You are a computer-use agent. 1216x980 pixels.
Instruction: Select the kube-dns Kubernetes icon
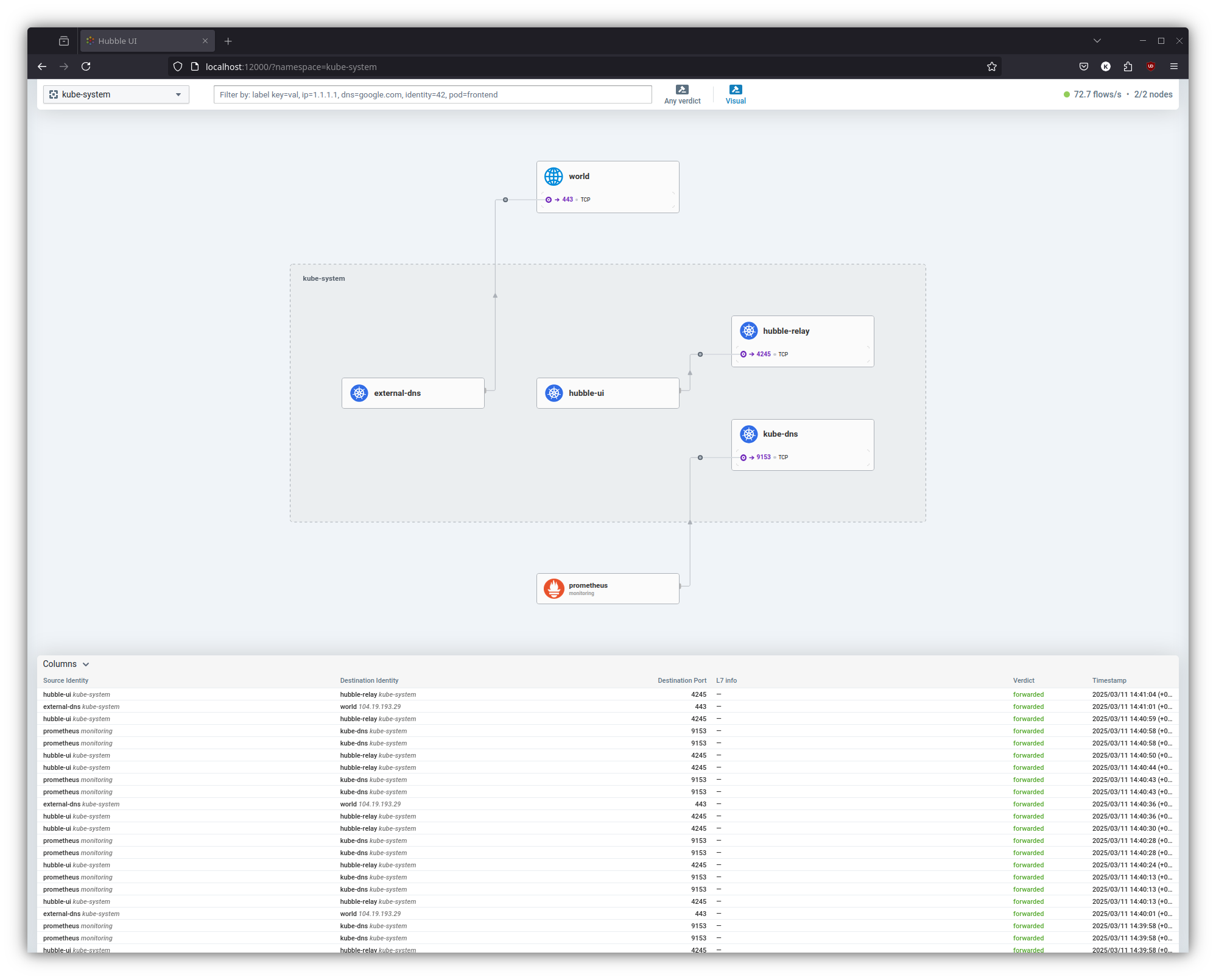tap(748, 434)
